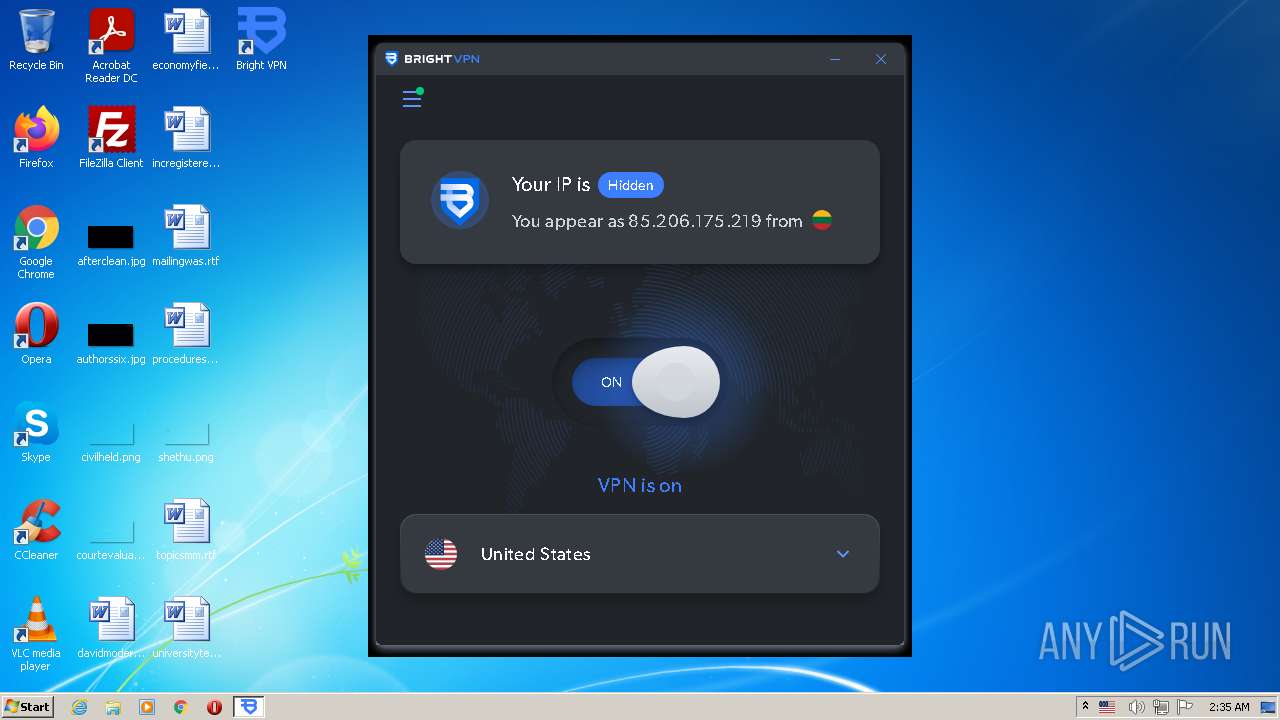Click the BrightVPN title bar logo
The image size is (1280, 720).
coord(432,59)
